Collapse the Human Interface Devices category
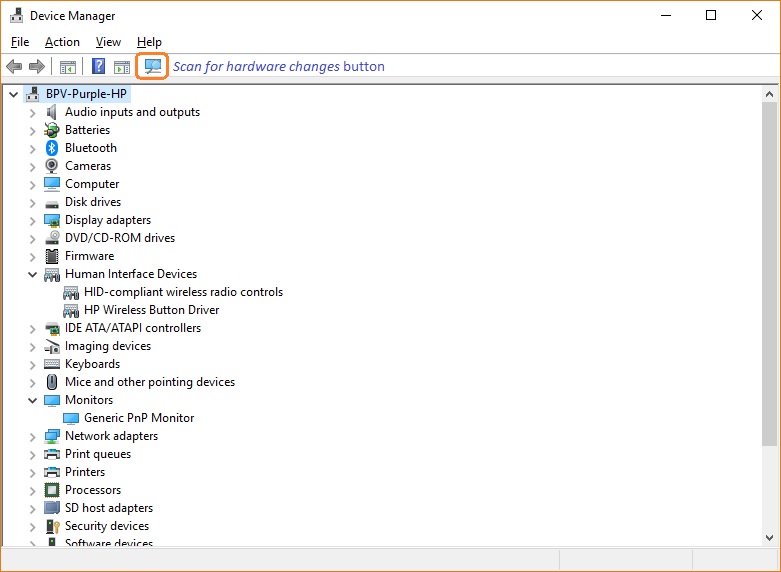The height and width of the screenshot is (572, 781). (32, 275)
